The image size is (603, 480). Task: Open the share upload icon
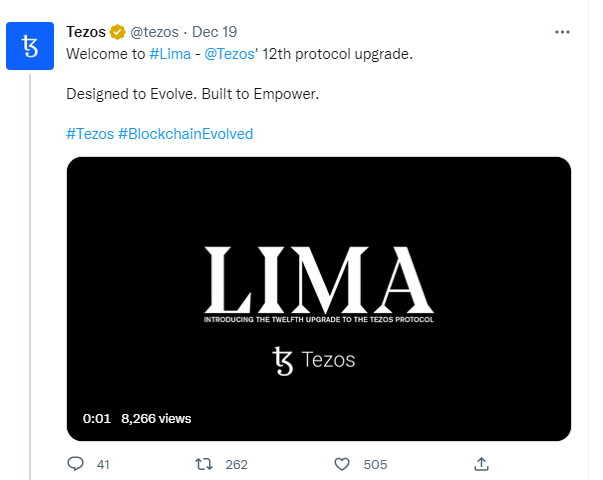[x=481, y=464]
